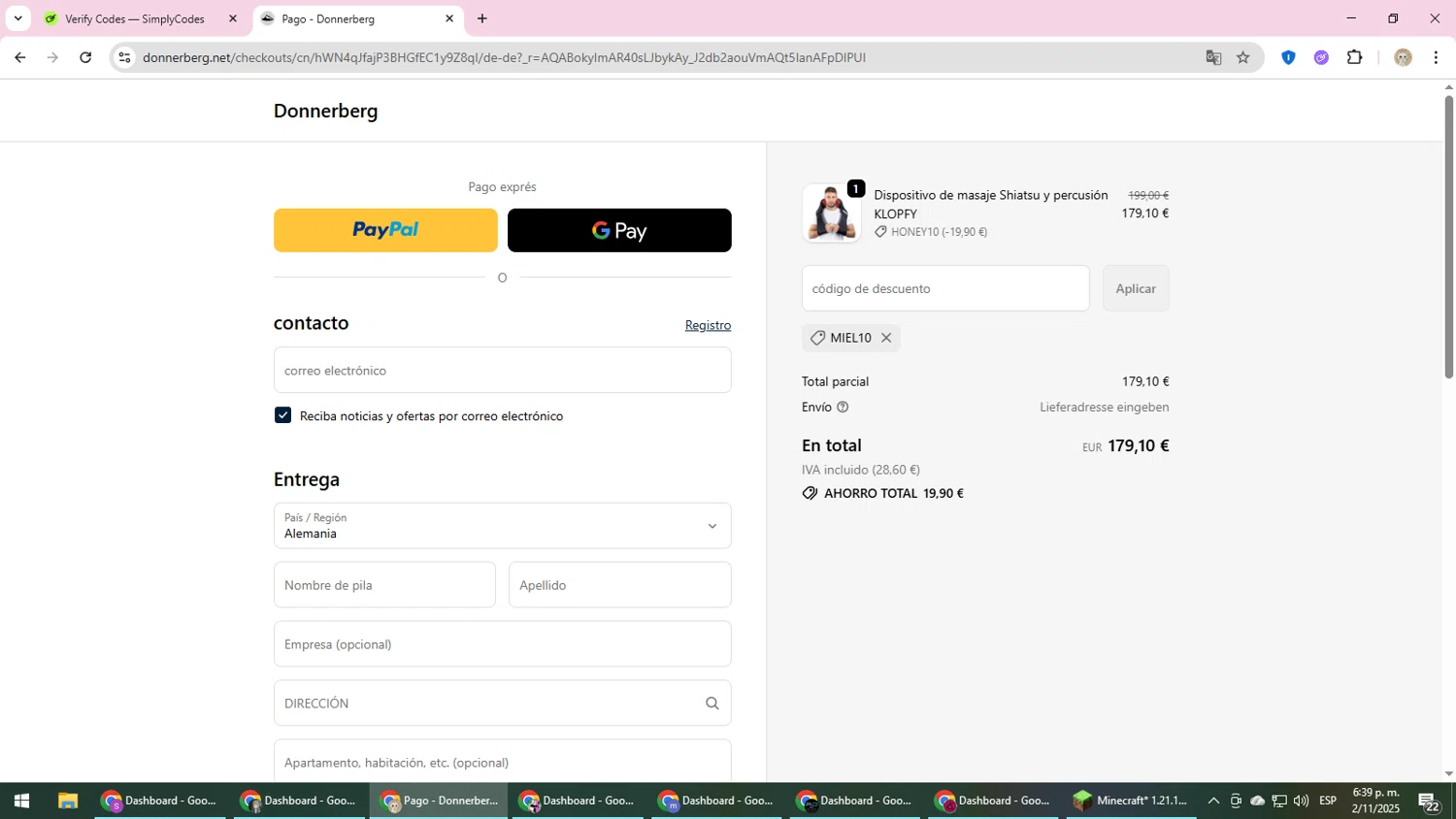Image resolution: width=1456 pixels, height=819 pixels.
Task: Click the Donnerberg store logo
Action: click(326, 111)
